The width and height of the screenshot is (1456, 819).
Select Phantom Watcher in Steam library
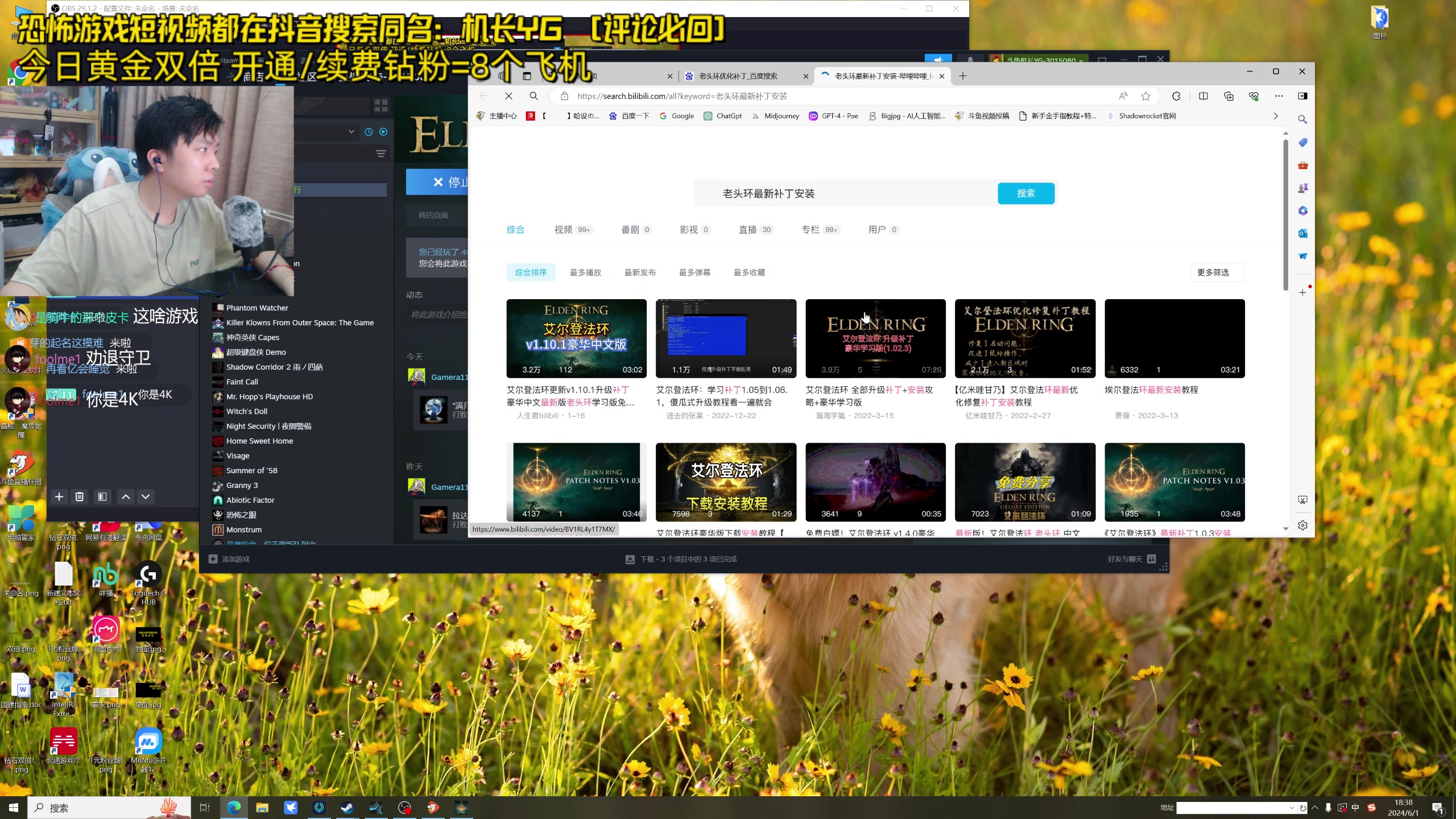257,308
